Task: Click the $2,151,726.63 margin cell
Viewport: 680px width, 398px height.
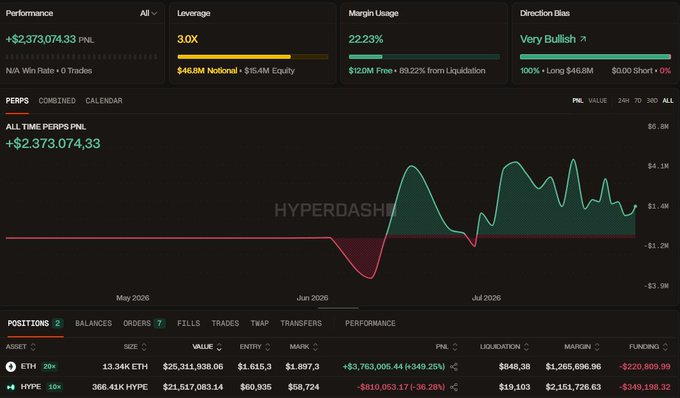Action: tap(573, 387)
